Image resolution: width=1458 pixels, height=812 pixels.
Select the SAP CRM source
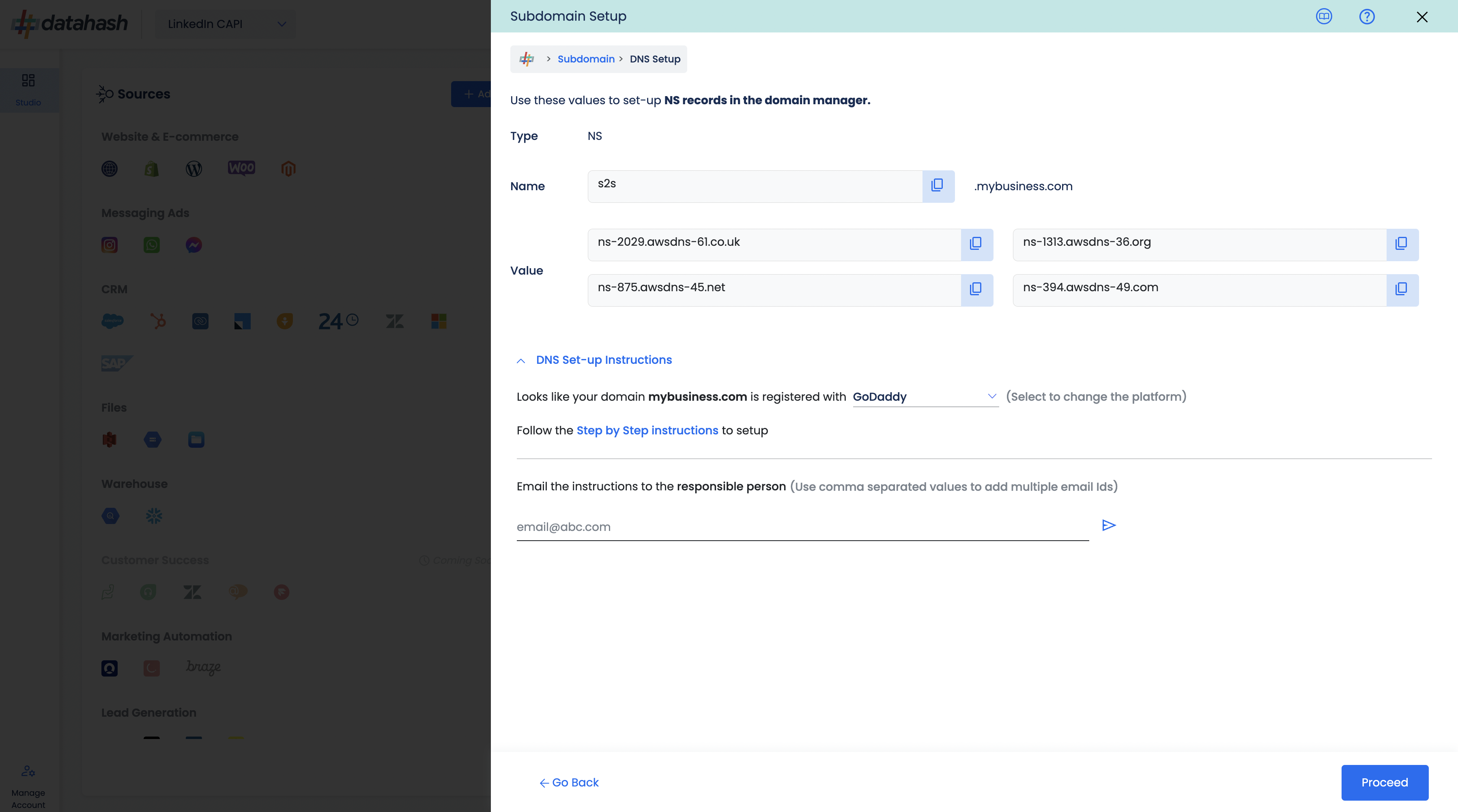[116, 363]
